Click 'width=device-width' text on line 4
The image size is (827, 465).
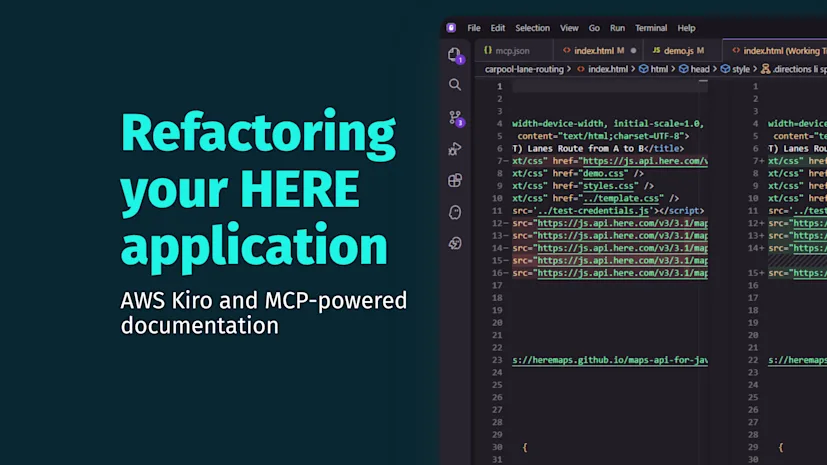(557, 123)
